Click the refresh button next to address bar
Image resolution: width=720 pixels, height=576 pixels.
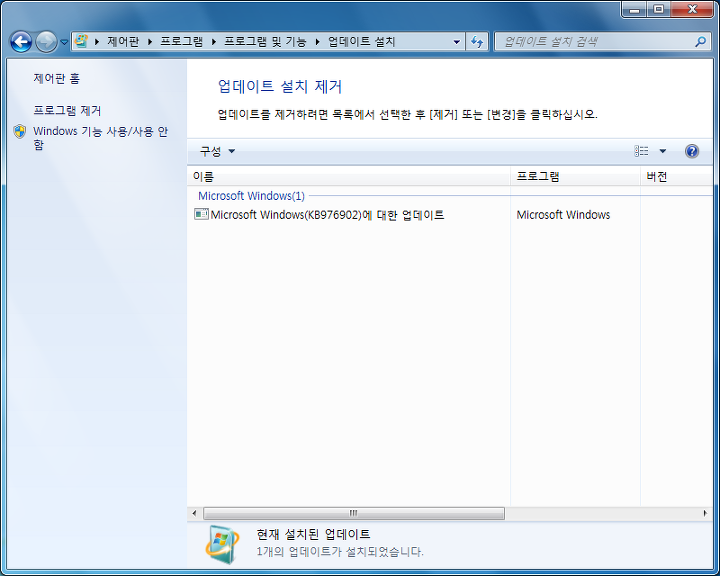[x=477, y=42]
